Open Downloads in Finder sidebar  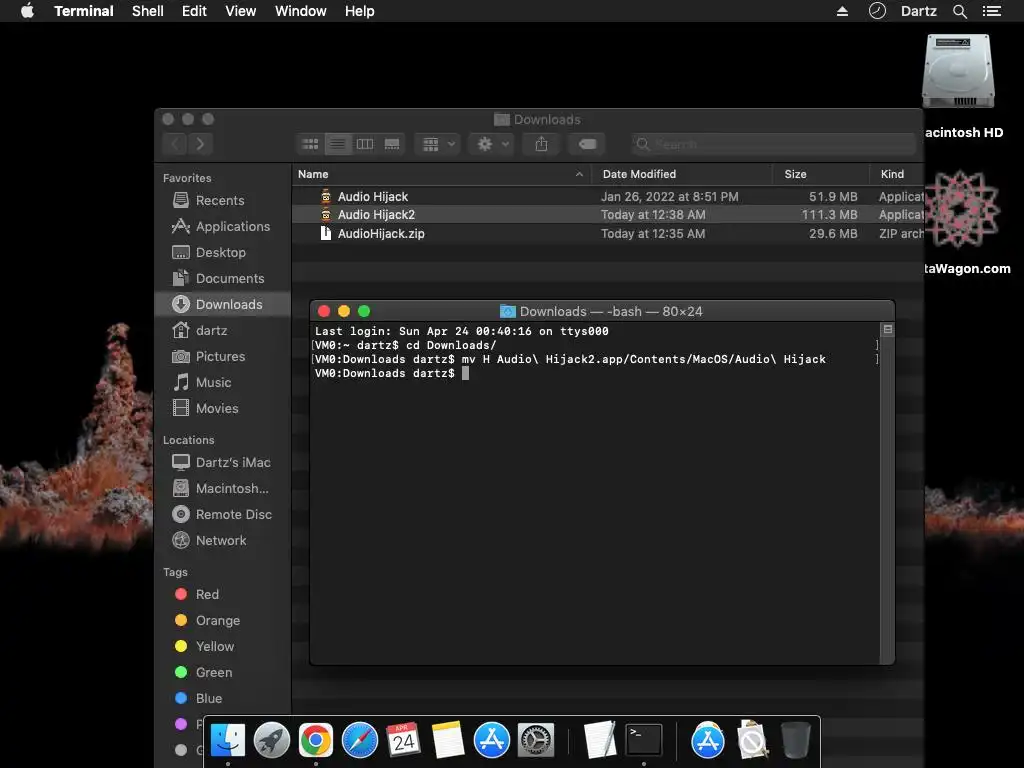click(x=222, y=304)
